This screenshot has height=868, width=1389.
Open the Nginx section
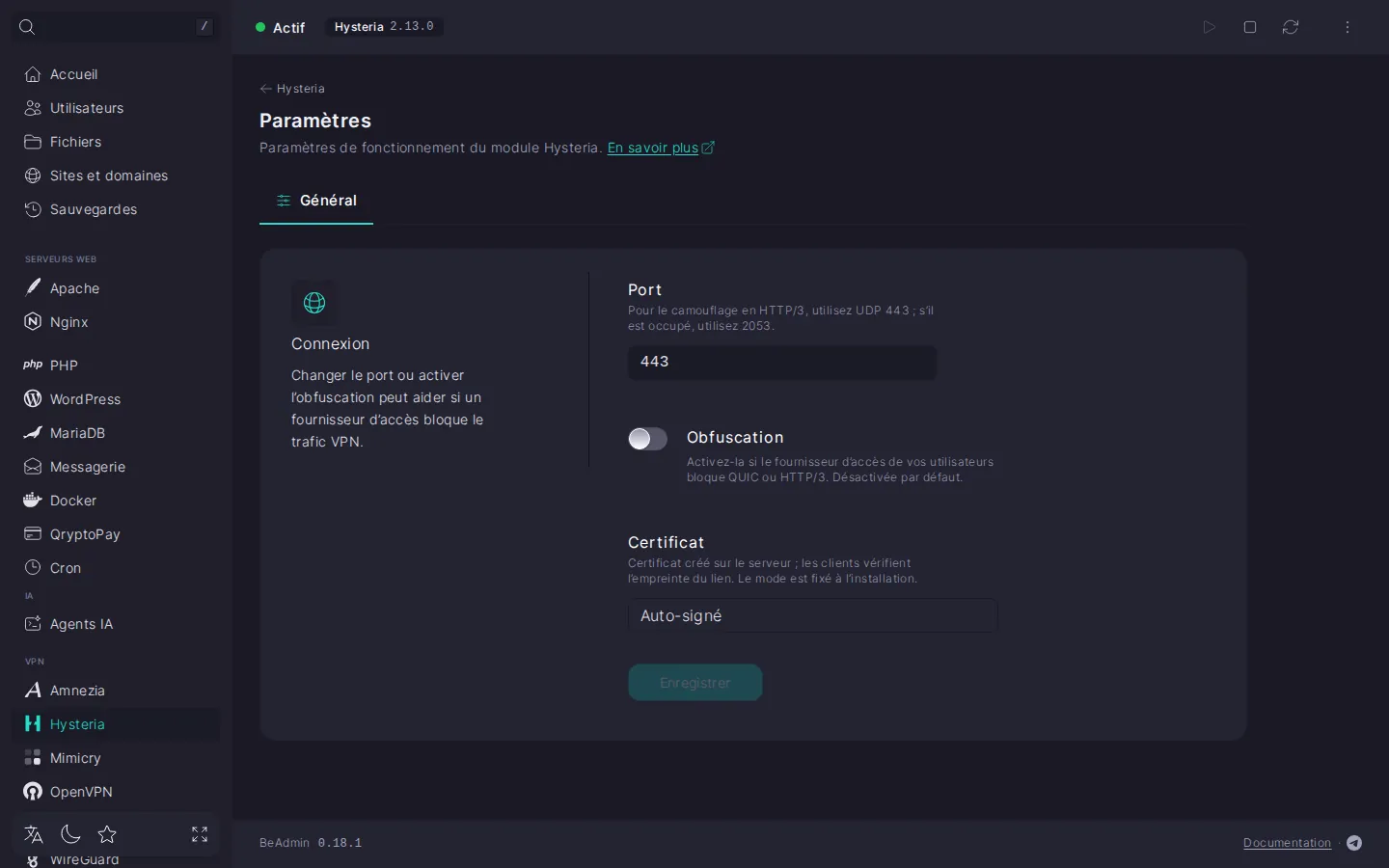pyautogui.click(x=116, y=322)
